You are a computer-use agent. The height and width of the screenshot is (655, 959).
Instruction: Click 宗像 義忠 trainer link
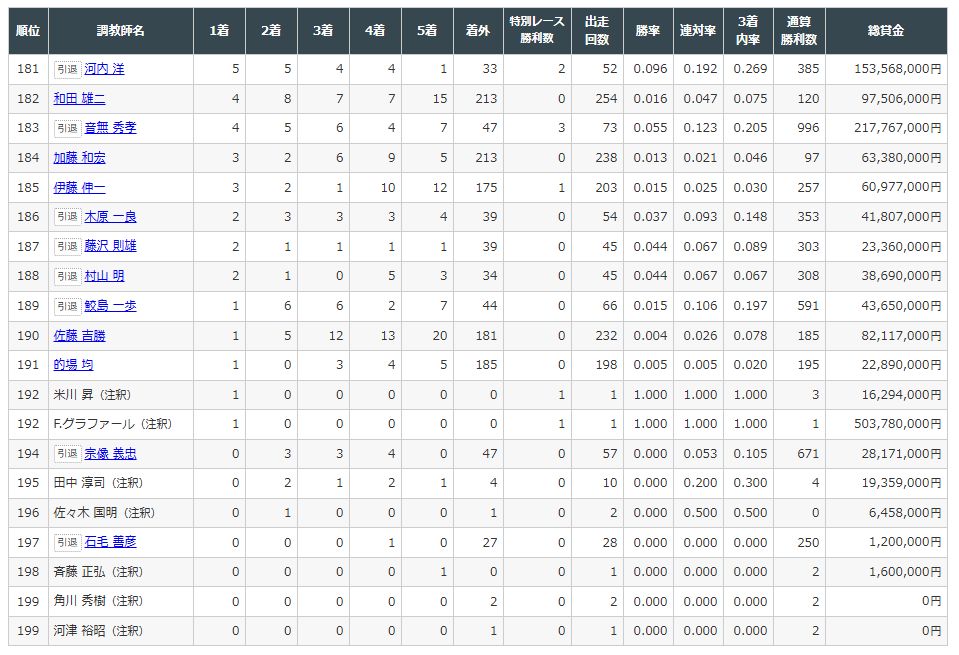point(110,453)
